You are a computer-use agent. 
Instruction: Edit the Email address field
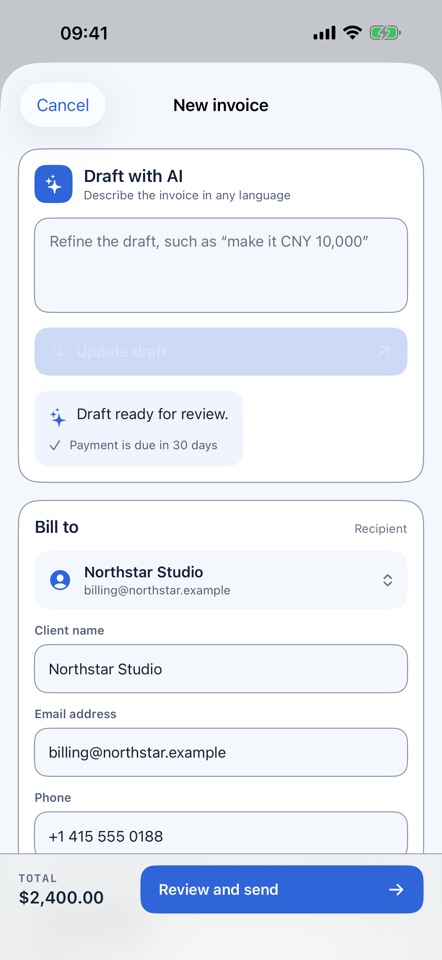click(x=221, y=752)
